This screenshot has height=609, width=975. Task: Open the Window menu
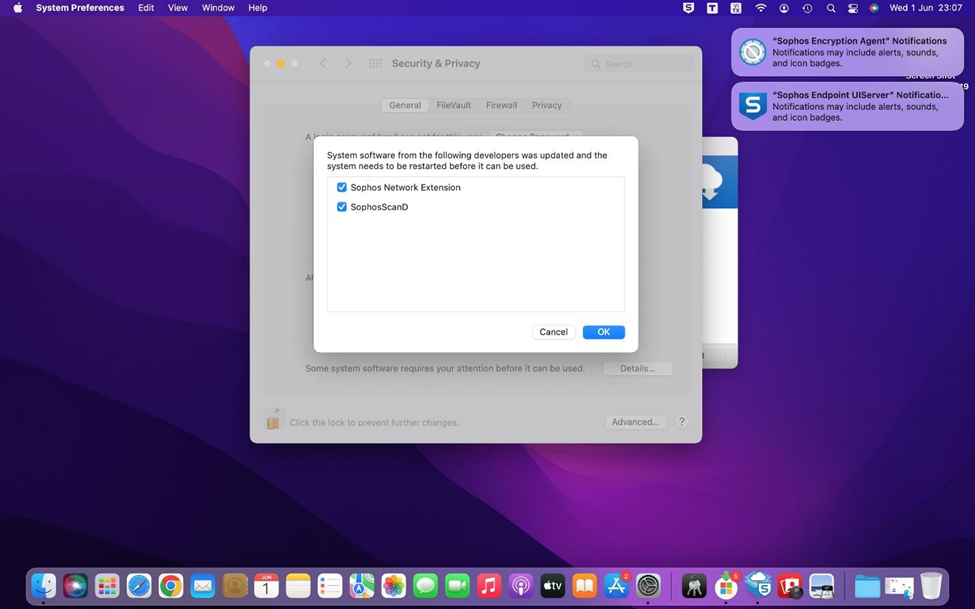218,8
